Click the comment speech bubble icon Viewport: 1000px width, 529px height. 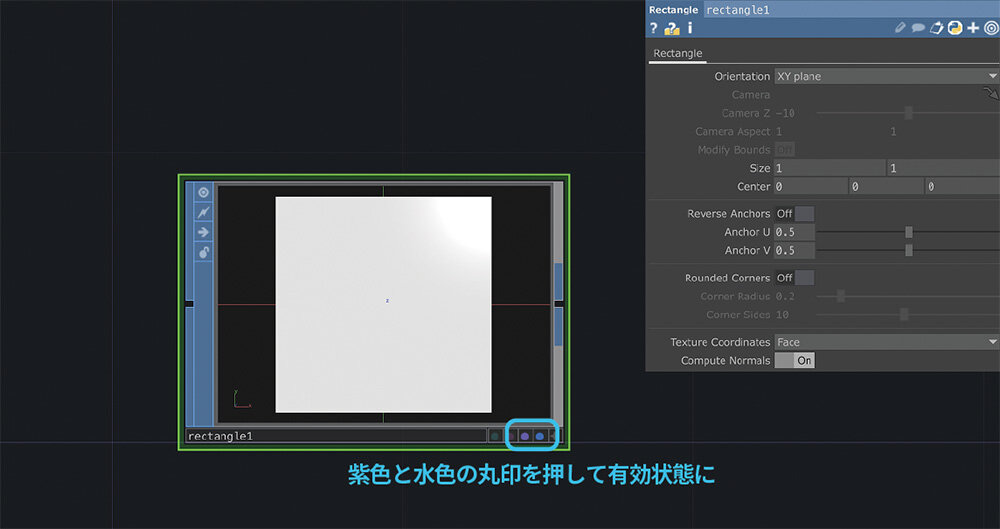(919, 29)
